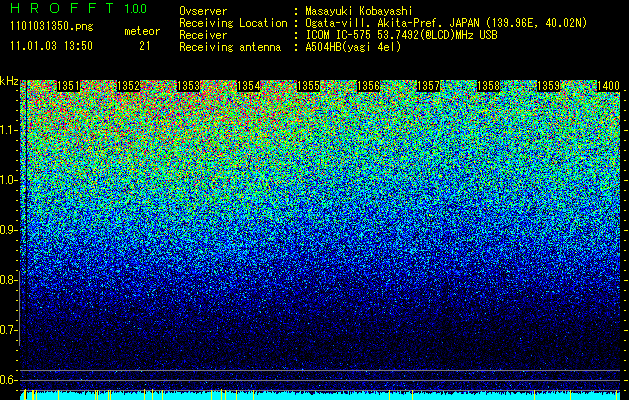Click the 1353 time marker
Image resolution: width=629 pixels, height=400 pixels.
click(x=188, y=86)
